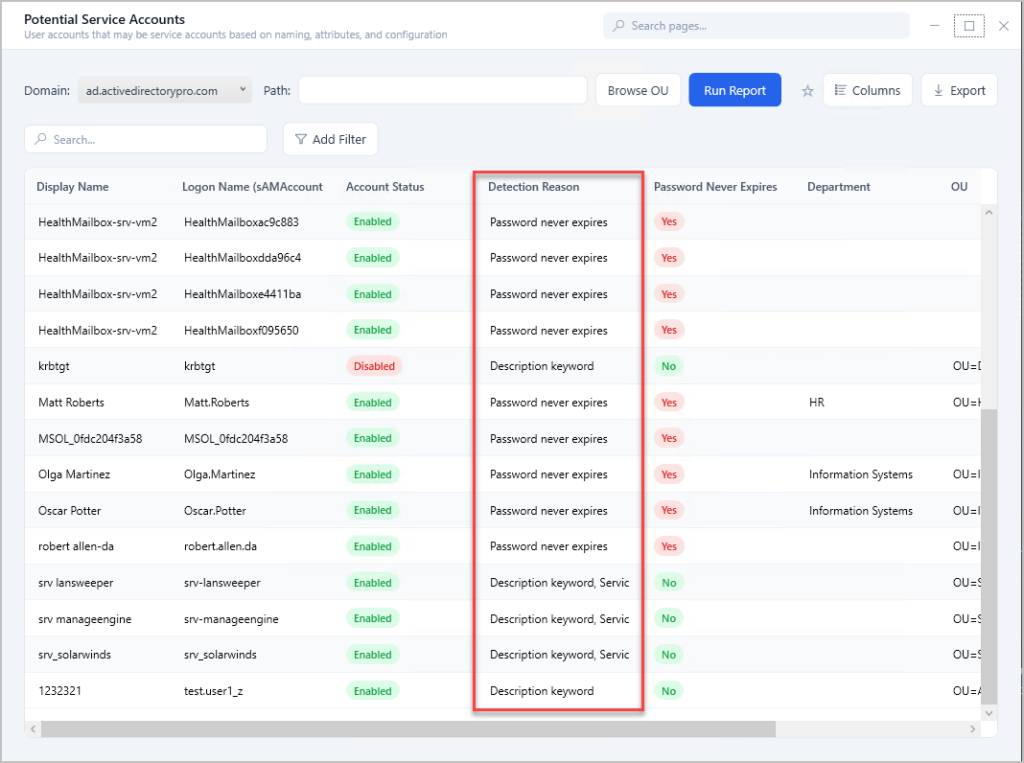Focus the Search pages box
The height and width of the screenshot is (763, 1024).
pyautogui.click(x=756, y=25)
